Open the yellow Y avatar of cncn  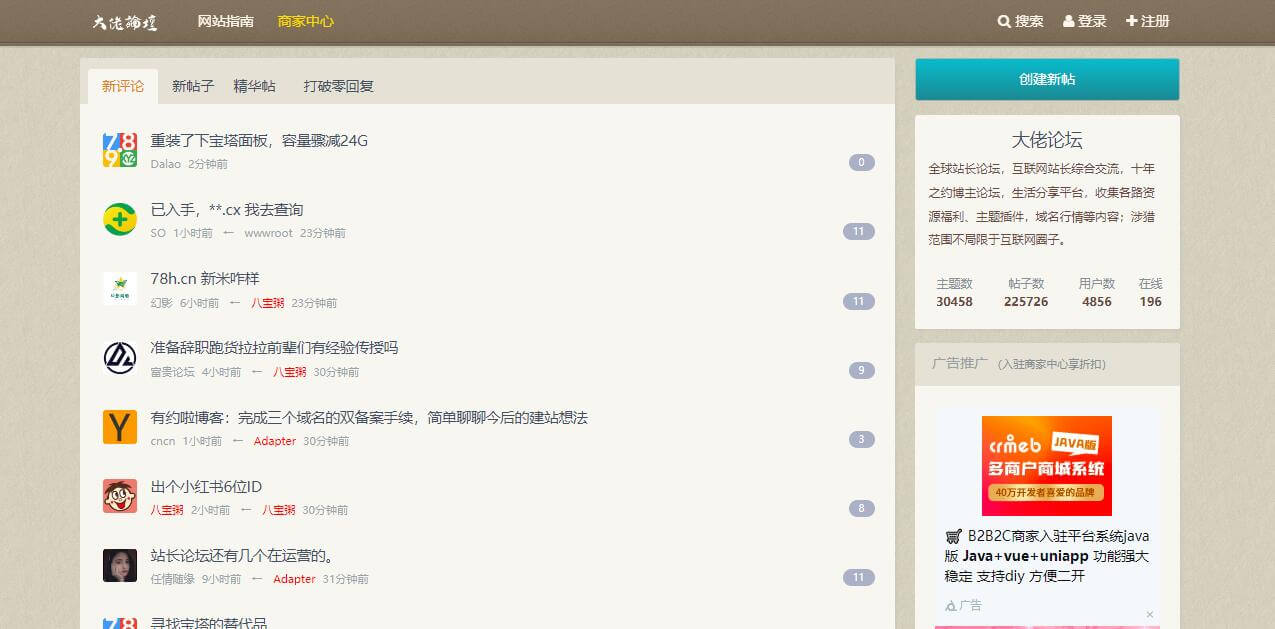[120, 427]
